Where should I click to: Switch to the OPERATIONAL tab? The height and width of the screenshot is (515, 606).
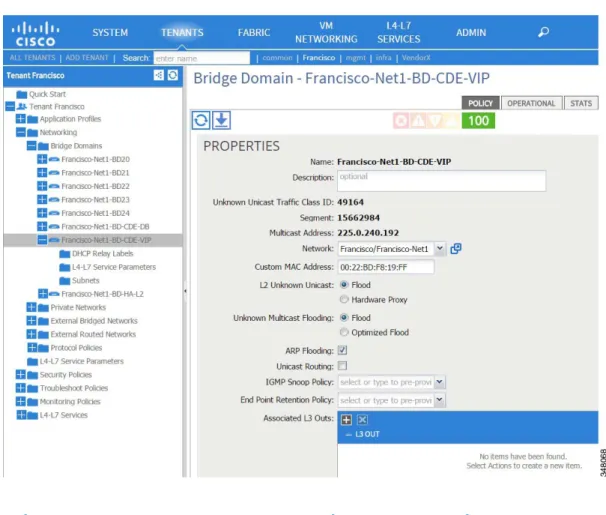tap(531, 103)
